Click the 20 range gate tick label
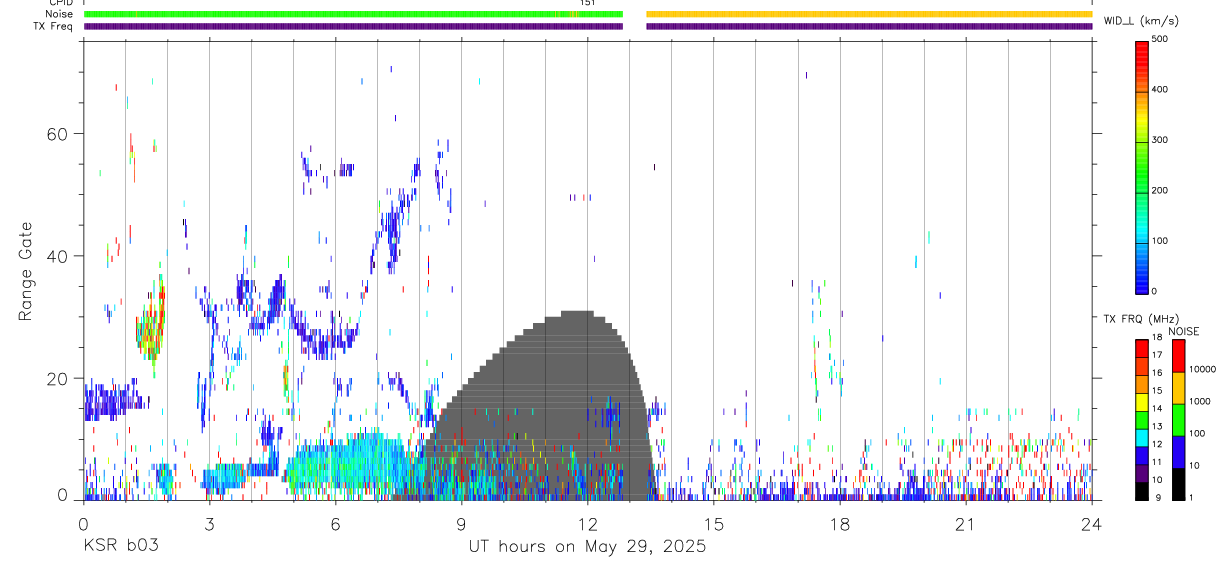This screenshot has width=1228, height=567. coord(55,379)
